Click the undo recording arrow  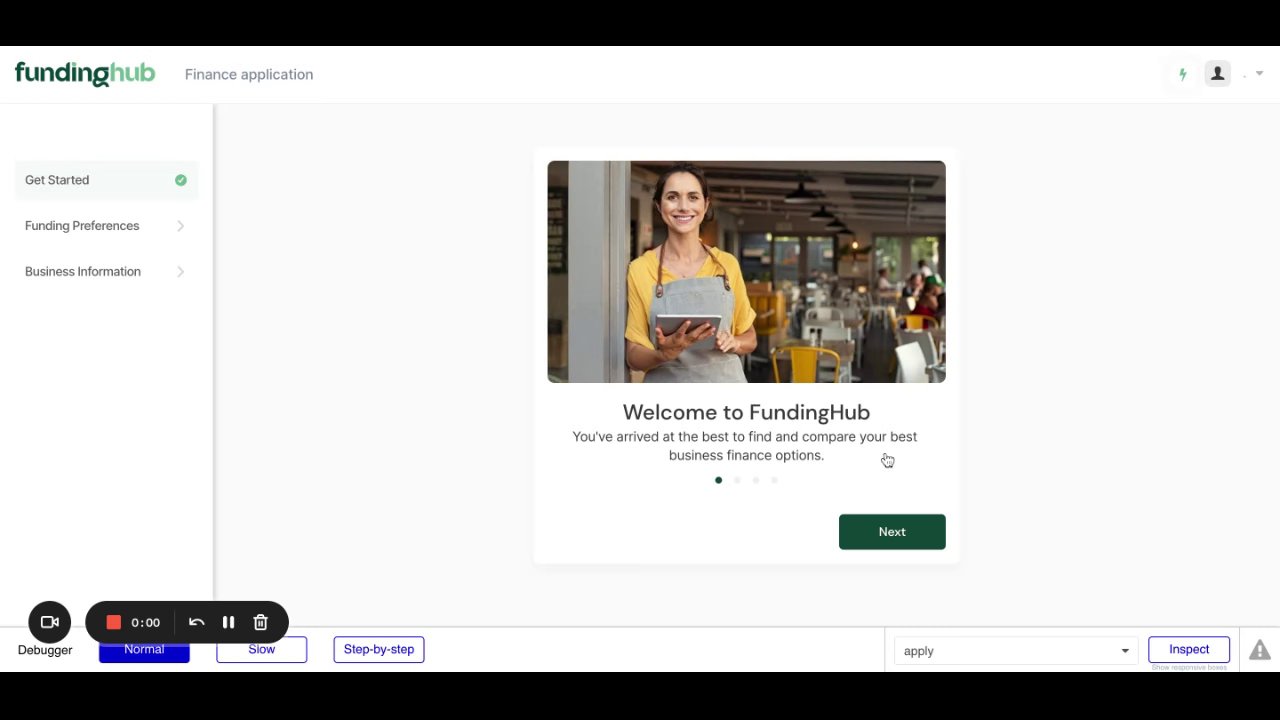click(197, 622)
